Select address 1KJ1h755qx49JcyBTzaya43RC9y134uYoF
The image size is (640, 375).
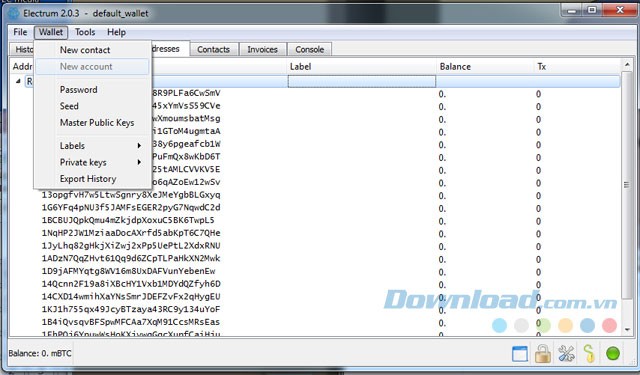(x=131, y=309)
